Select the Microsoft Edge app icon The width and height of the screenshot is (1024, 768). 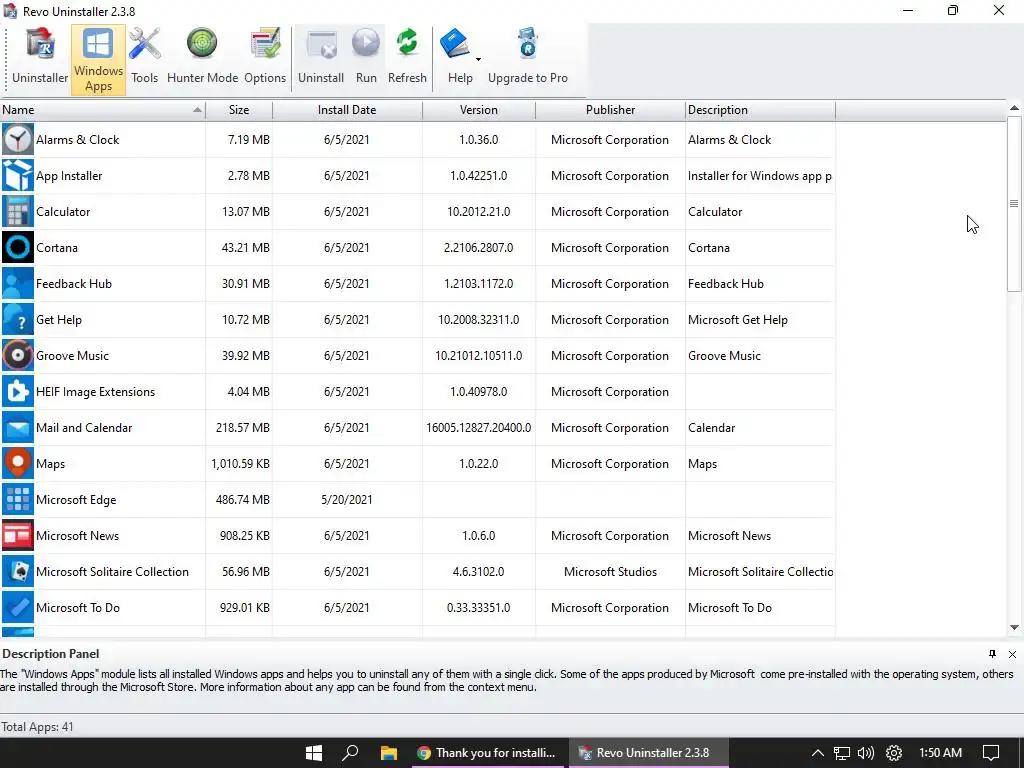coord(18,499)
